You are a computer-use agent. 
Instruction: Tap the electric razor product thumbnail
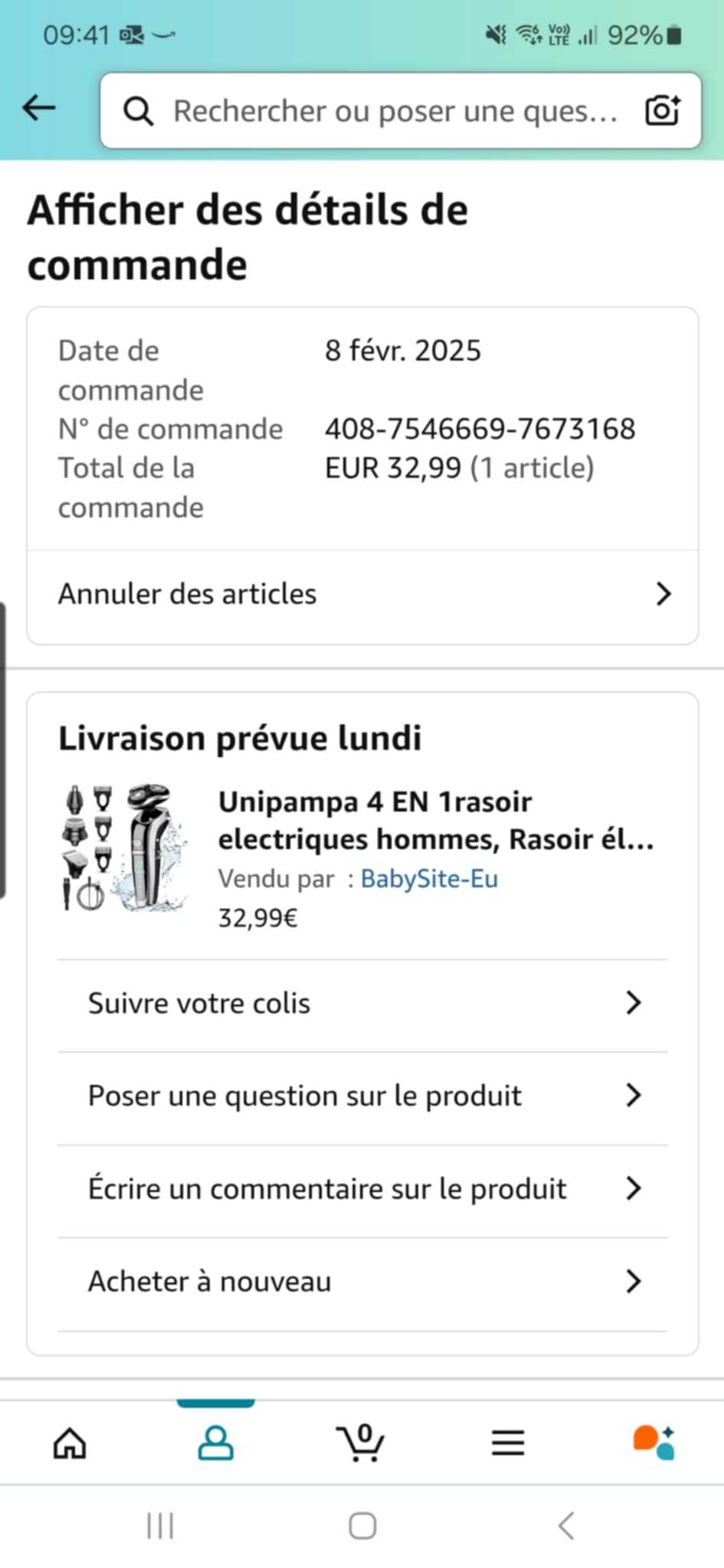pos(124,847)
